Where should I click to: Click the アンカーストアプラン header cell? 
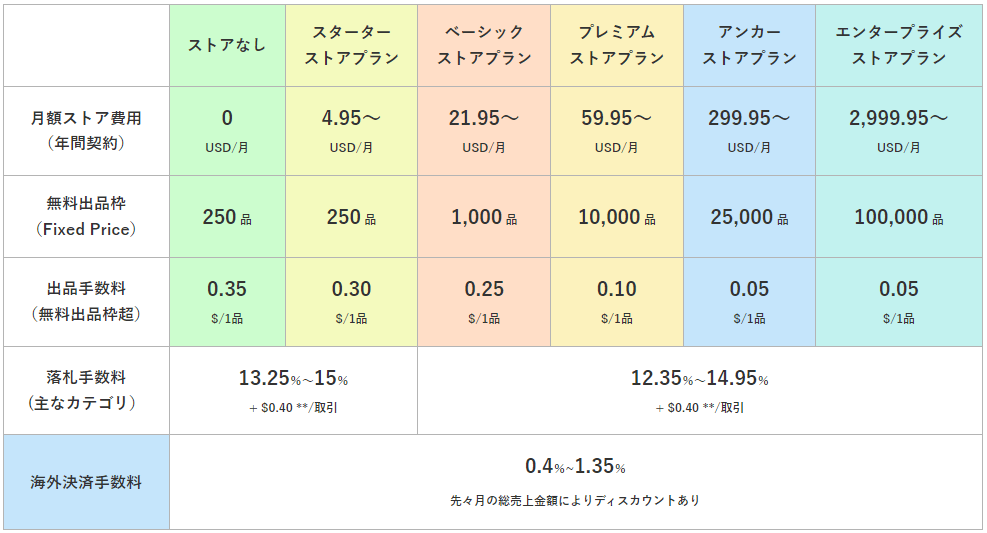click(749, 45)
